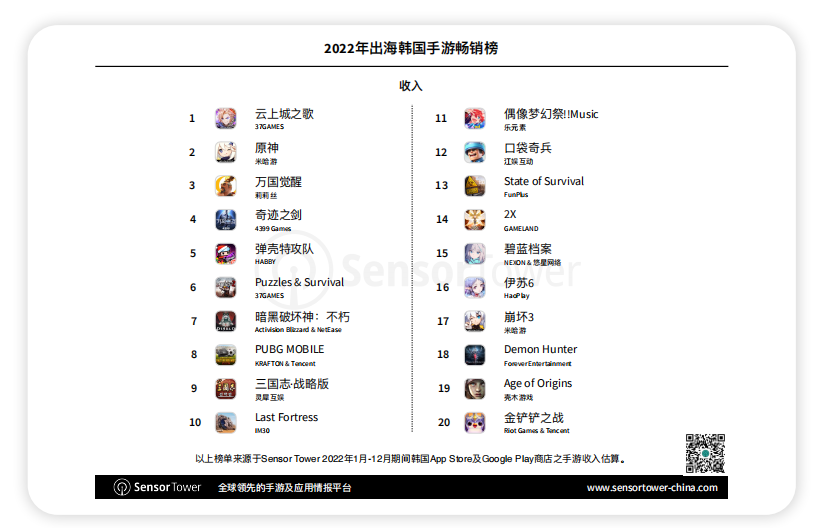821x528 pixels.
Task: Click the 原神 game icon
Action: click(x=225, y=152)
